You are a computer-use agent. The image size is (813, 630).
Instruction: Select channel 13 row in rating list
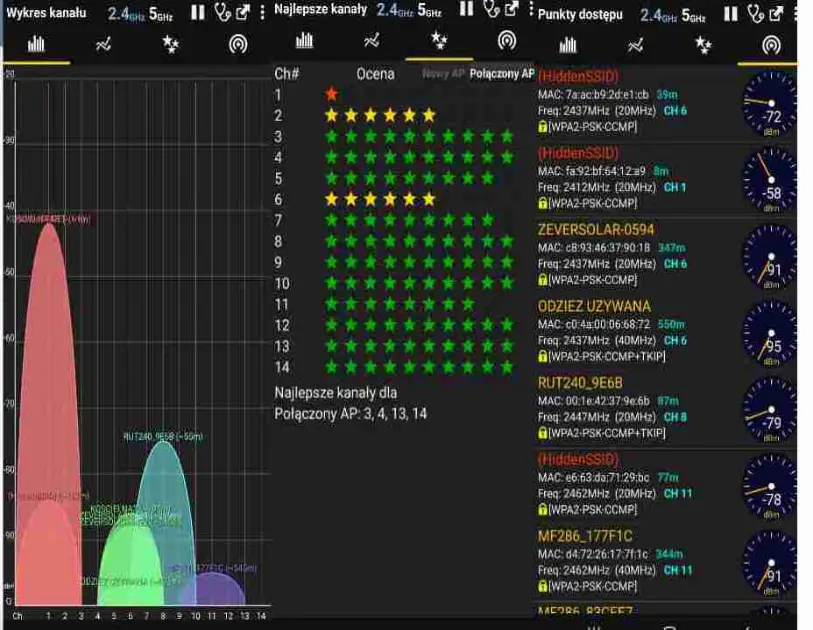coord(400,345)
